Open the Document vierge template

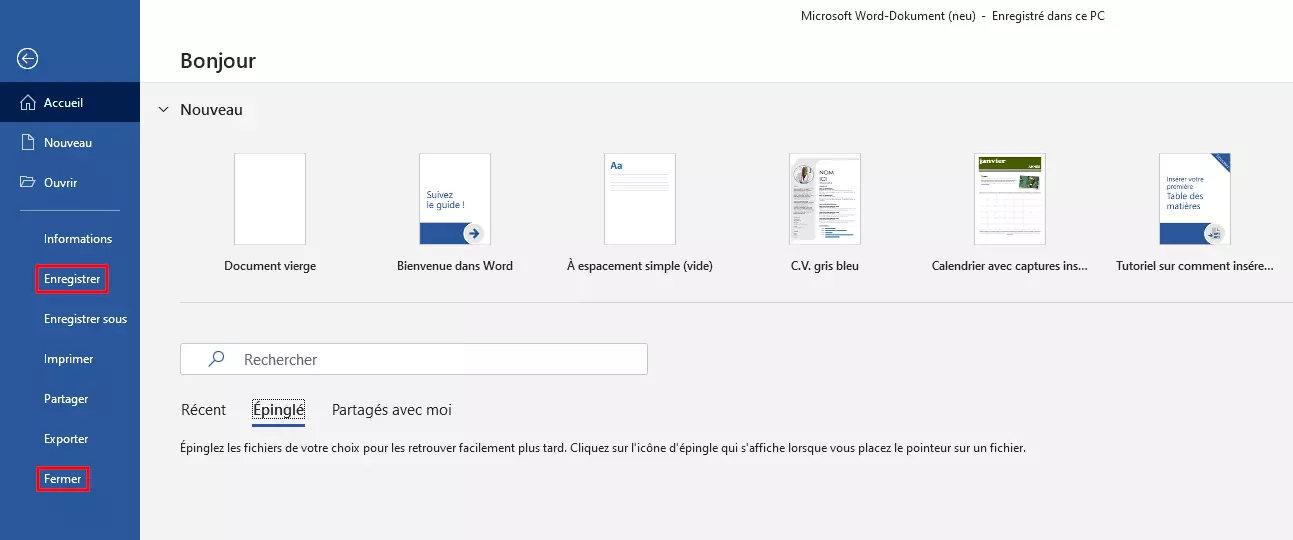pos(270,199)
